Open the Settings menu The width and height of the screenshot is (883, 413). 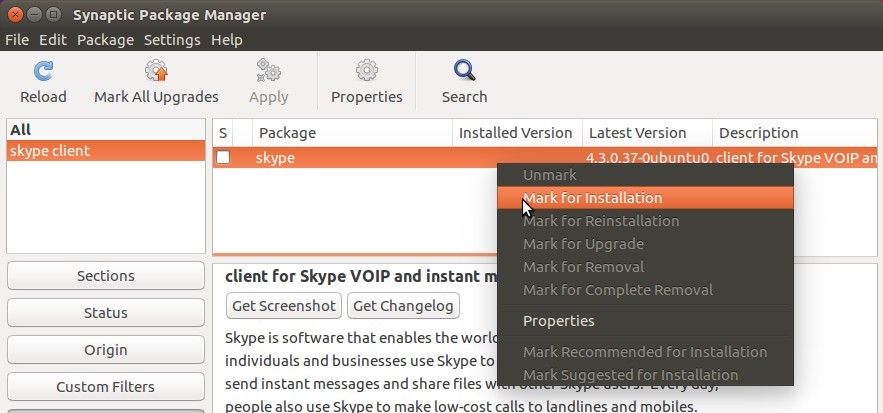[x=172, y=40]
